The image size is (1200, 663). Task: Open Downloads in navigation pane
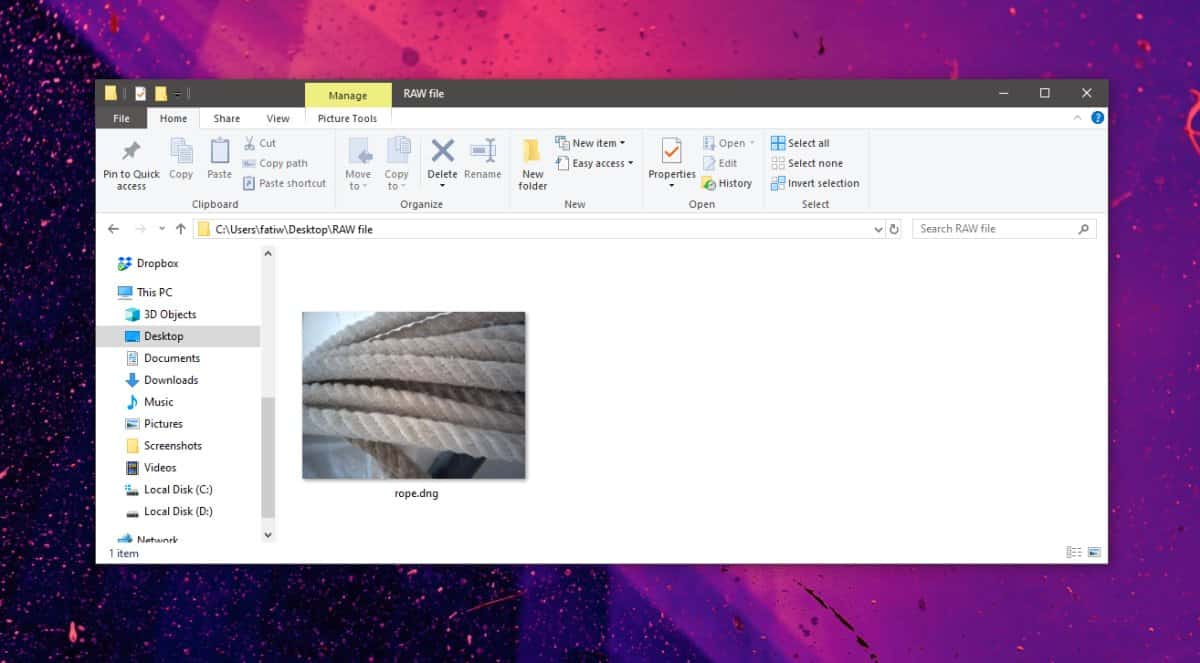(x=170, y=380)
